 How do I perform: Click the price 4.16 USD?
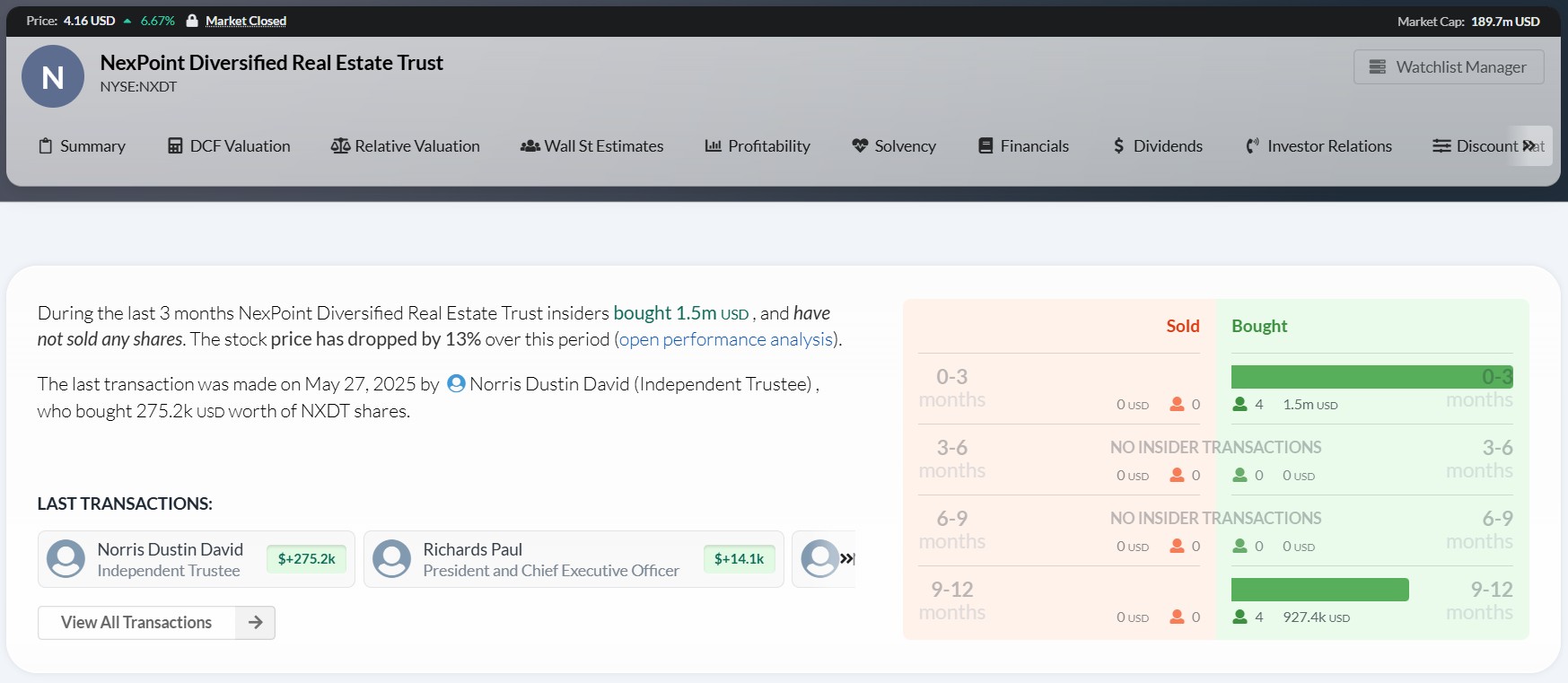pos(89,21)
